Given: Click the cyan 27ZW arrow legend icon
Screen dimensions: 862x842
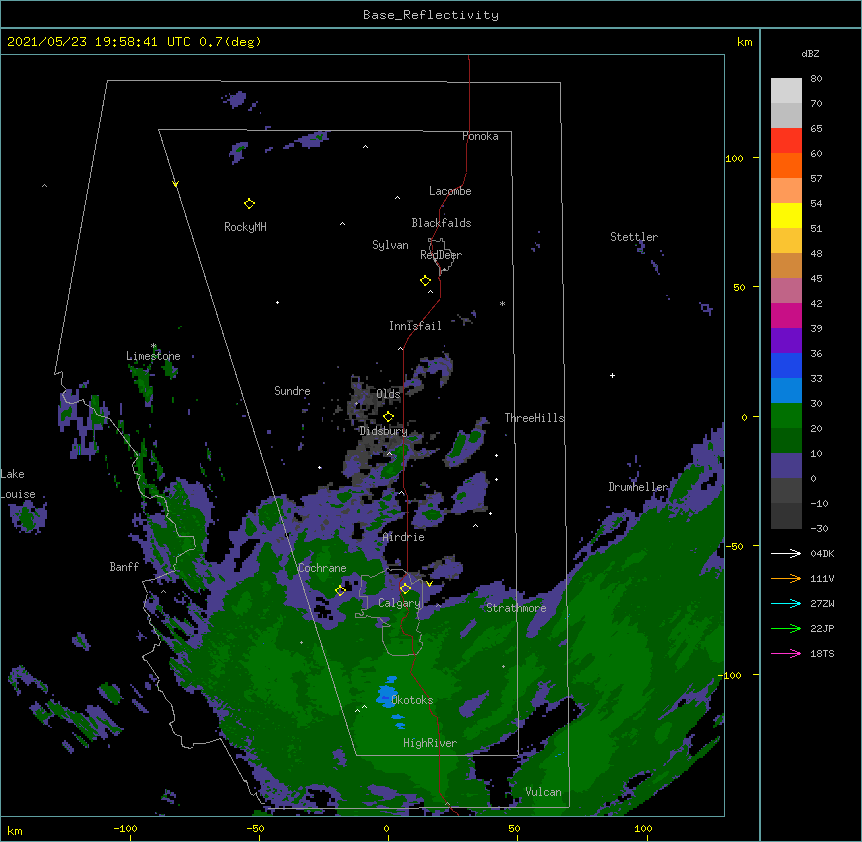Looking at the screenshot, I should point(786,603).
